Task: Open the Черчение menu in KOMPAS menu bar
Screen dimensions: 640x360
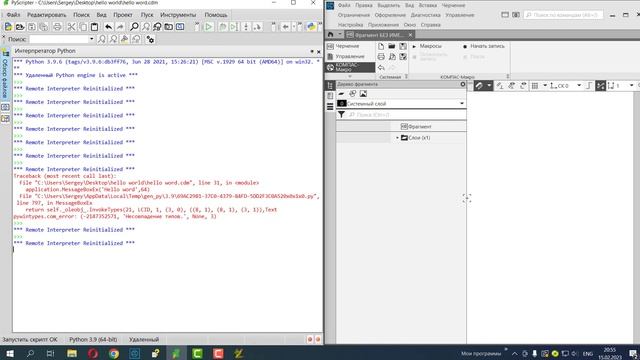Action: 453,5
